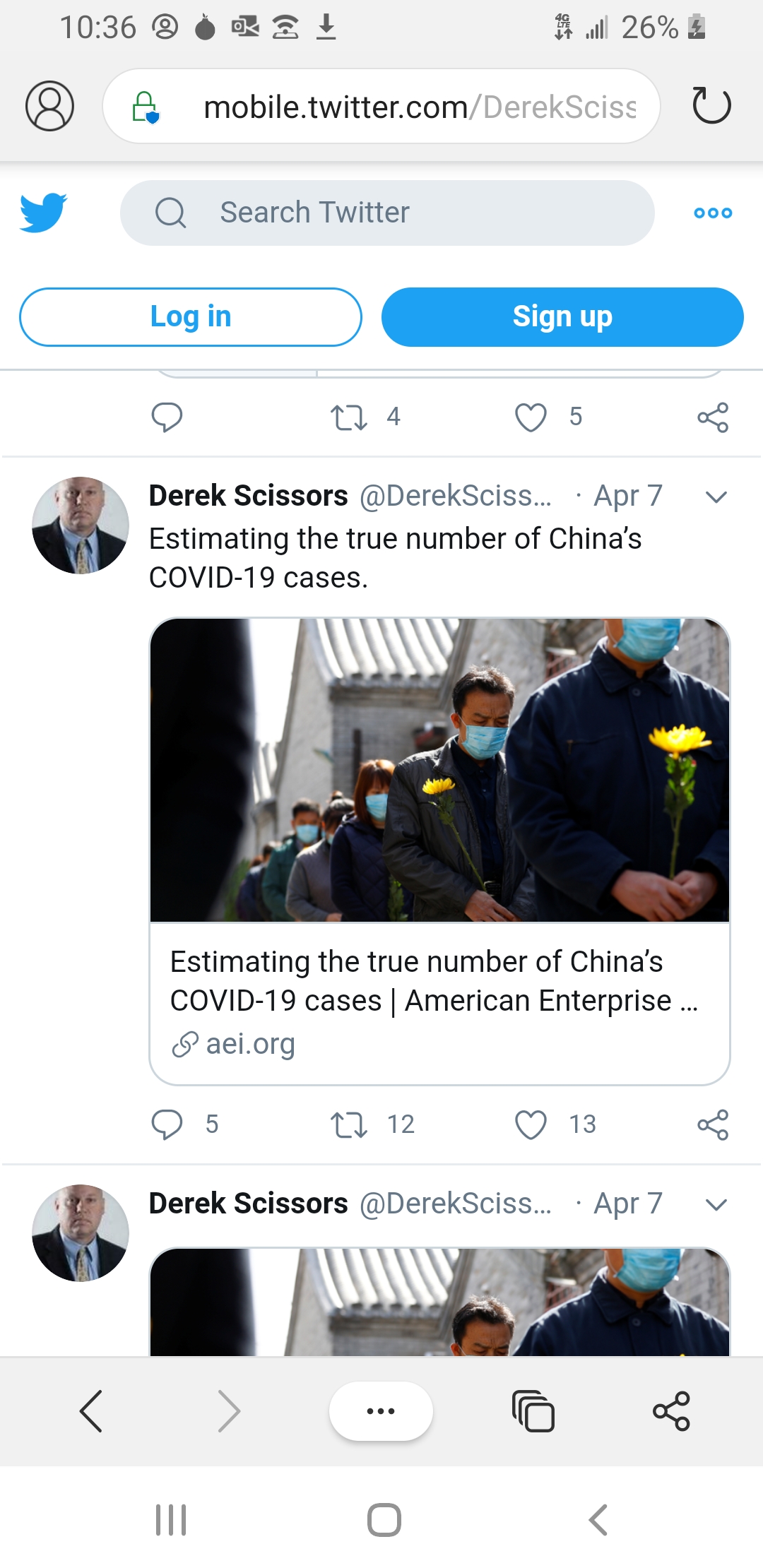
Task: Open the refresh icon in the address bar
Action: tap(713, 106)
